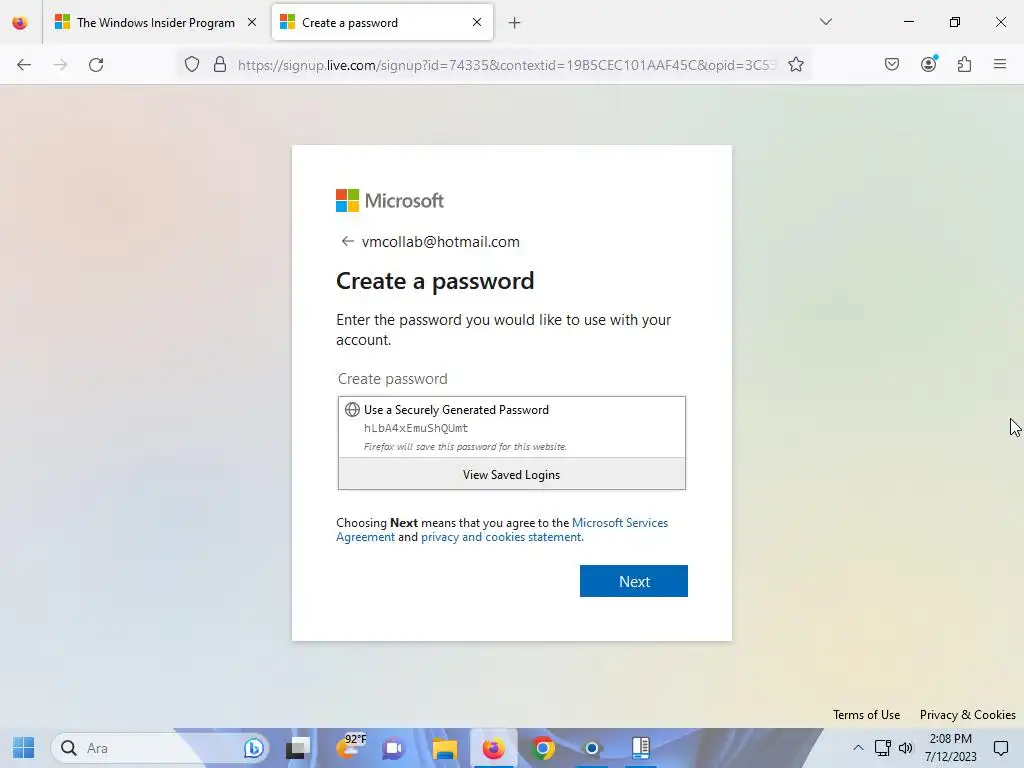Click the Next button
Viewport: 1024px width, 768px height.
click(x=633, y=581)
